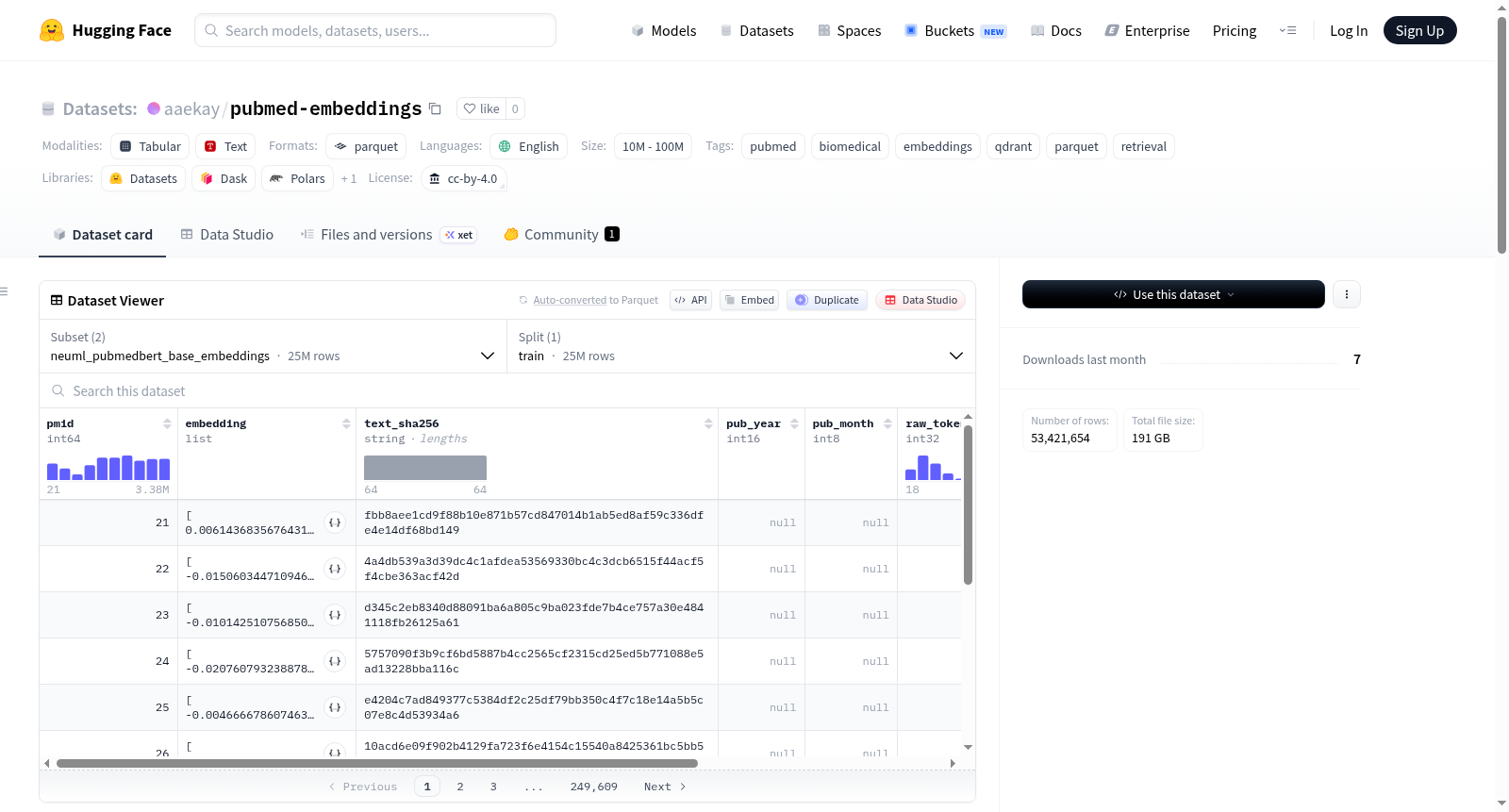Click the Duplicate button
Image resolution: width=1509 pixels, height=812 pixels.
point(827,300)
